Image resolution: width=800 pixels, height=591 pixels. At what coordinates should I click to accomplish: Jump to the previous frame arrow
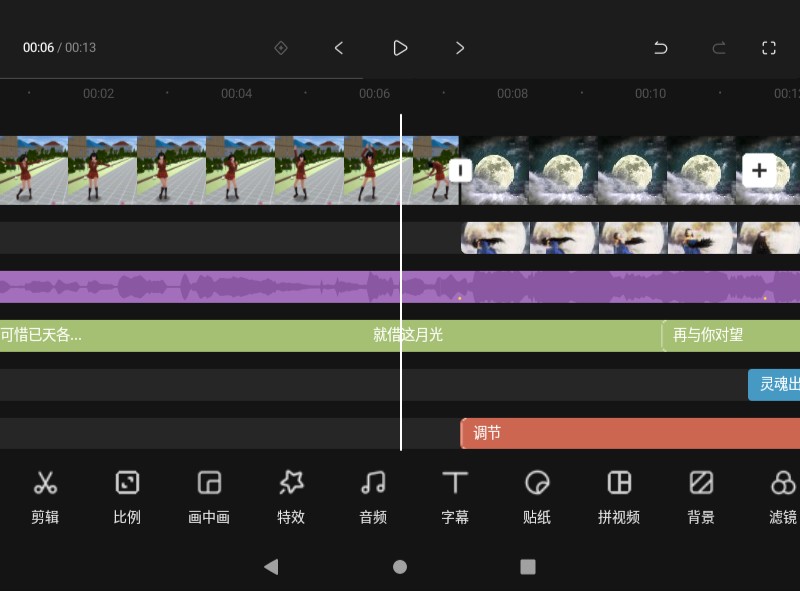(x=339, y=48)
